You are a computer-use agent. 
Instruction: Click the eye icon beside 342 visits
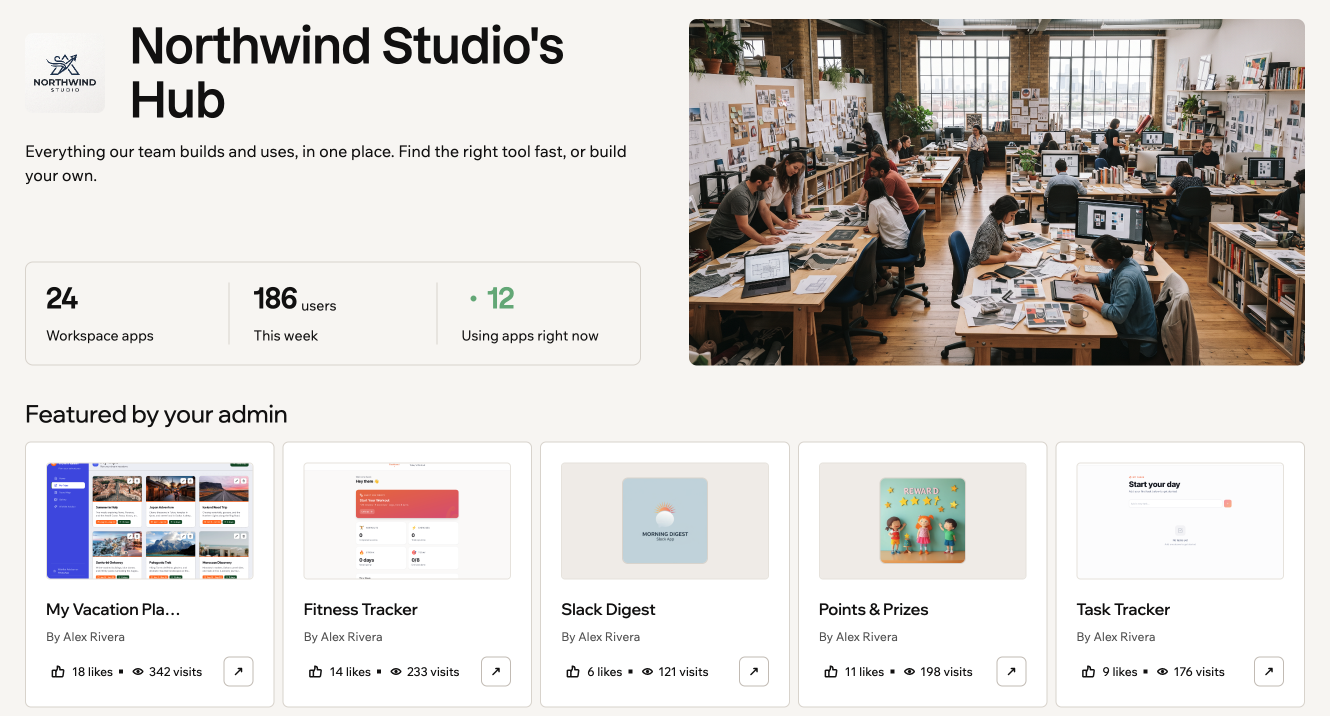coord(138,672)
